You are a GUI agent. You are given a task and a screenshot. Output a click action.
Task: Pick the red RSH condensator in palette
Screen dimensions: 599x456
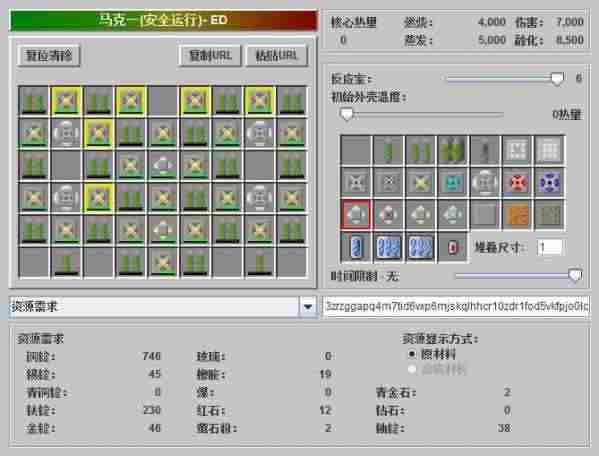click(x=517, y=183)
